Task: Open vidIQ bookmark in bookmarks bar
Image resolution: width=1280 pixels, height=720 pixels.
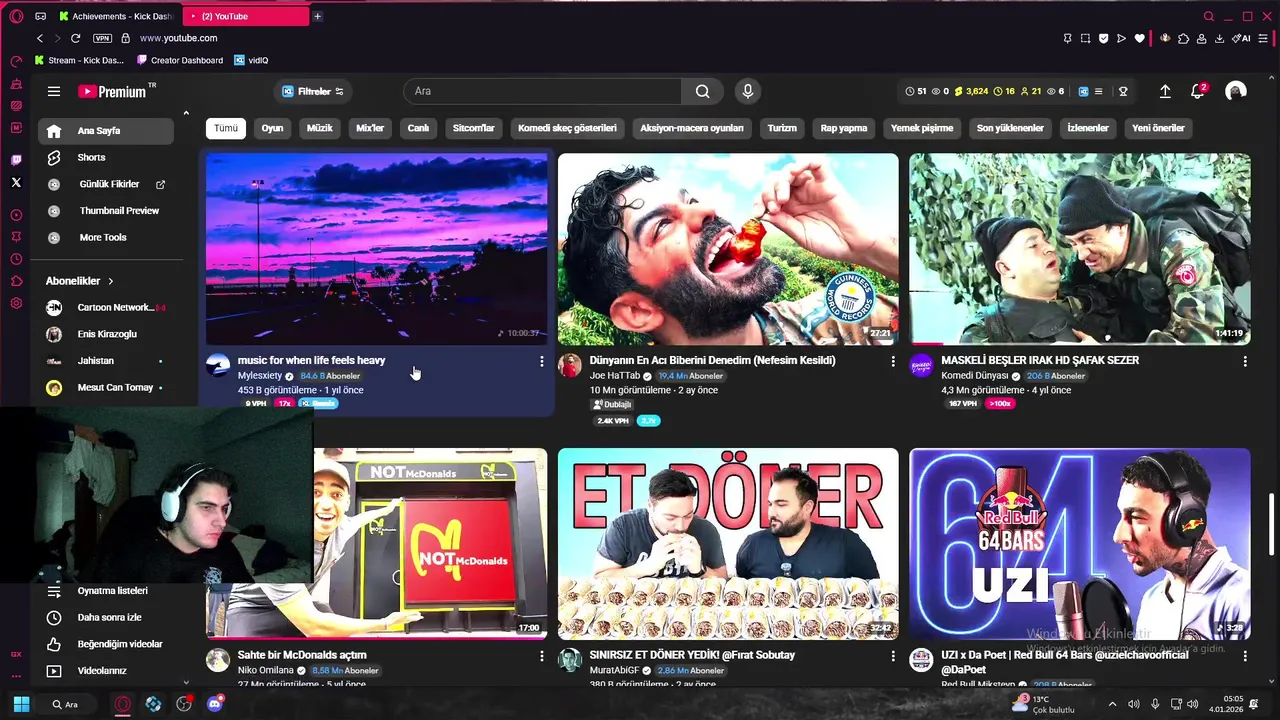Action: [251, 60]
